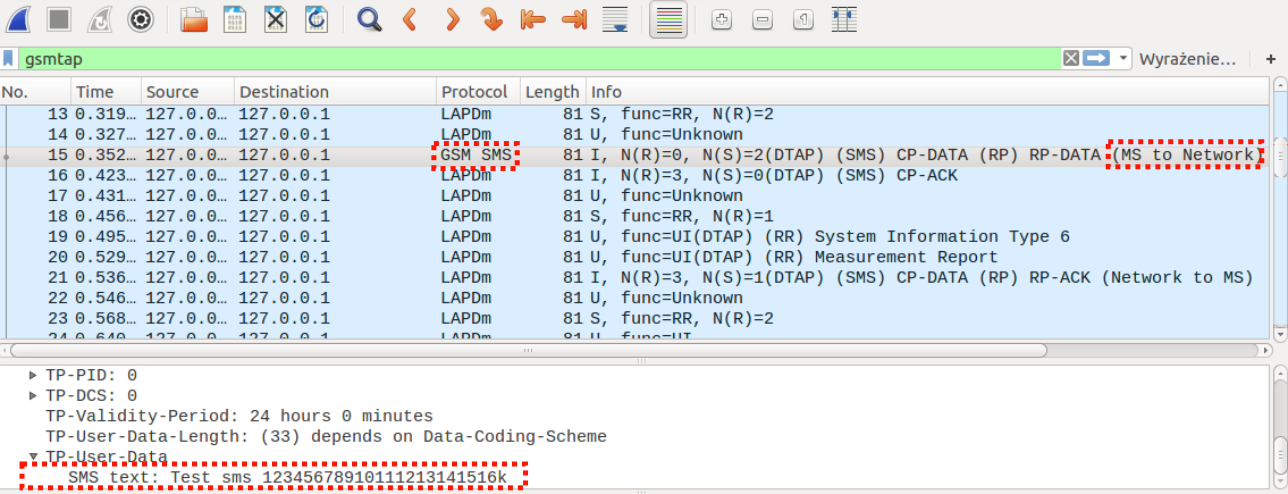Viewport: 1288px width, 494px height.
Task: Select packet 18 with N(R)=1
Action: point(635,216)
